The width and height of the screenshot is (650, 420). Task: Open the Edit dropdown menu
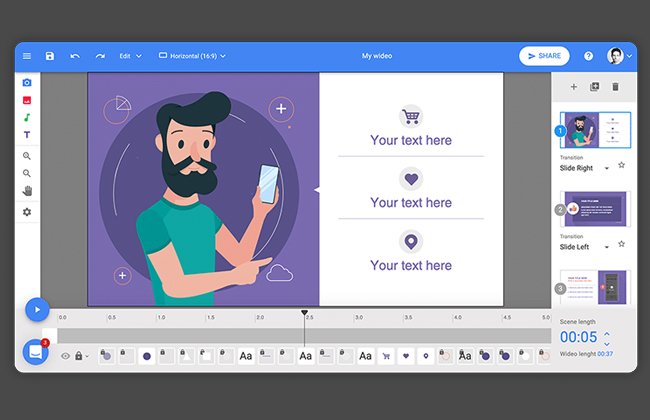click(130, 56)
